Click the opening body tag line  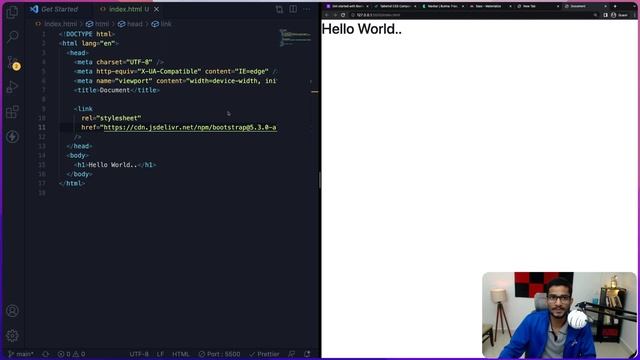coord(78,156)
